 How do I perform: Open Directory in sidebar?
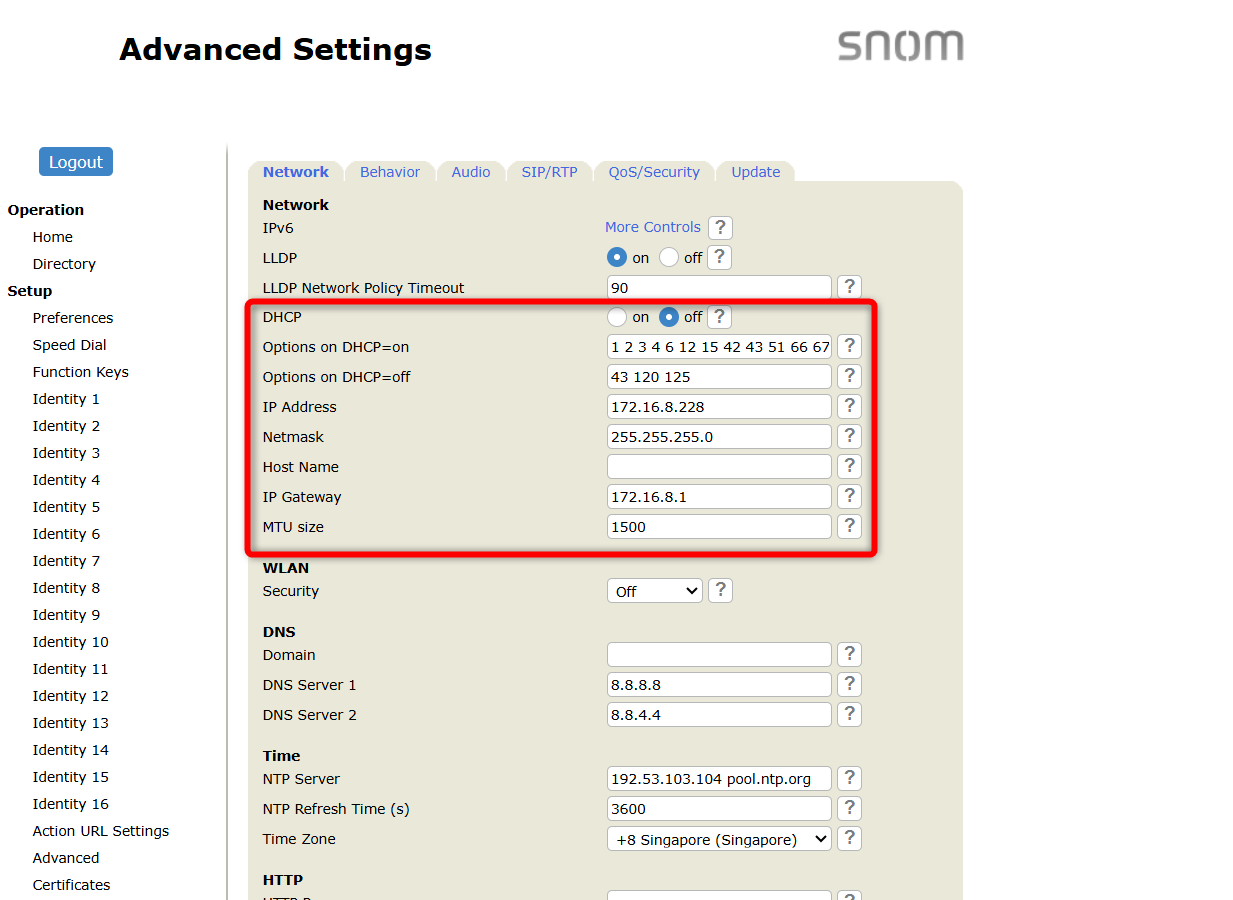64,264
